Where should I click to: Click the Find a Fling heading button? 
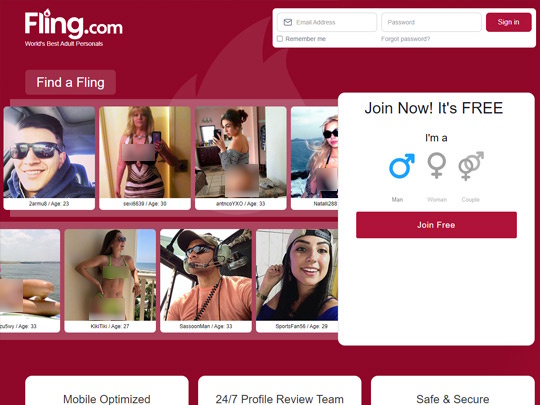(70, 82)
